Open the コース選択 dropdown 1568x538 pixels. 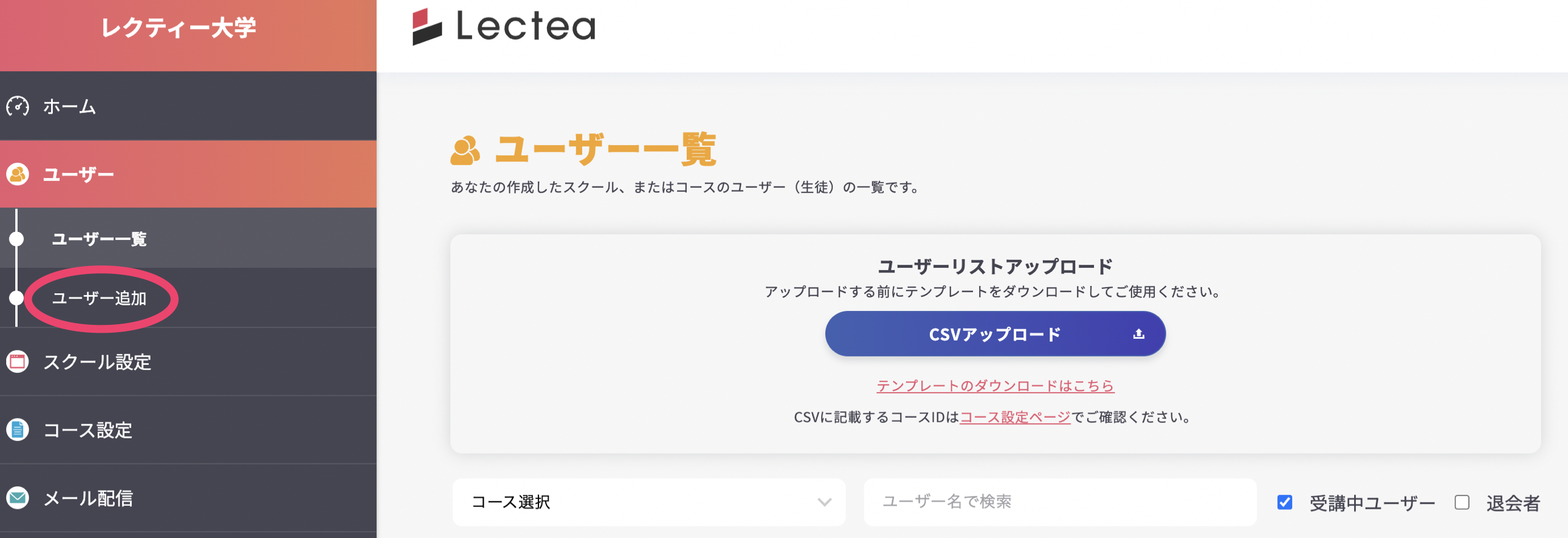click(x=648, y=502)
